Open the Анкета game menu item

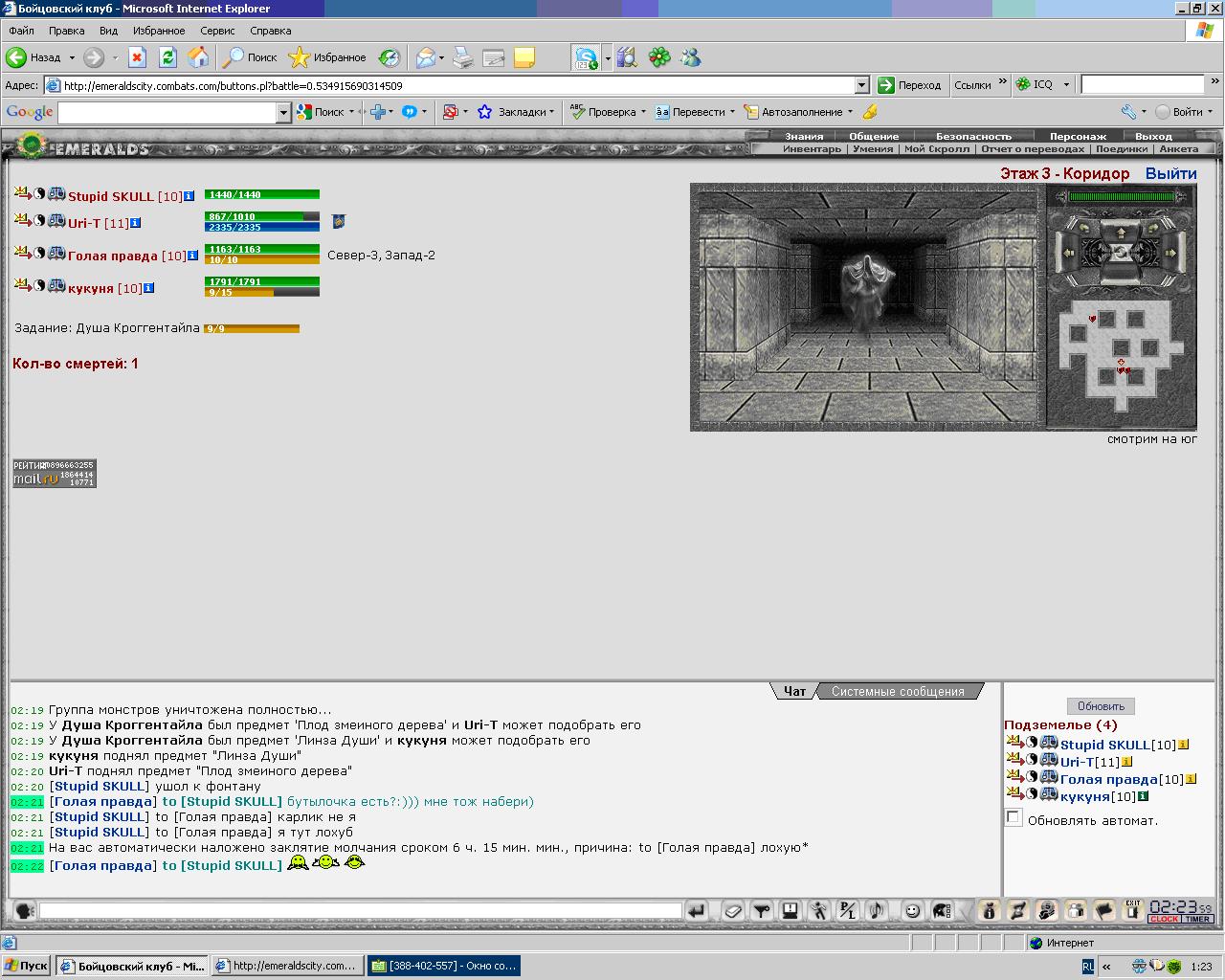point(1178,149)
